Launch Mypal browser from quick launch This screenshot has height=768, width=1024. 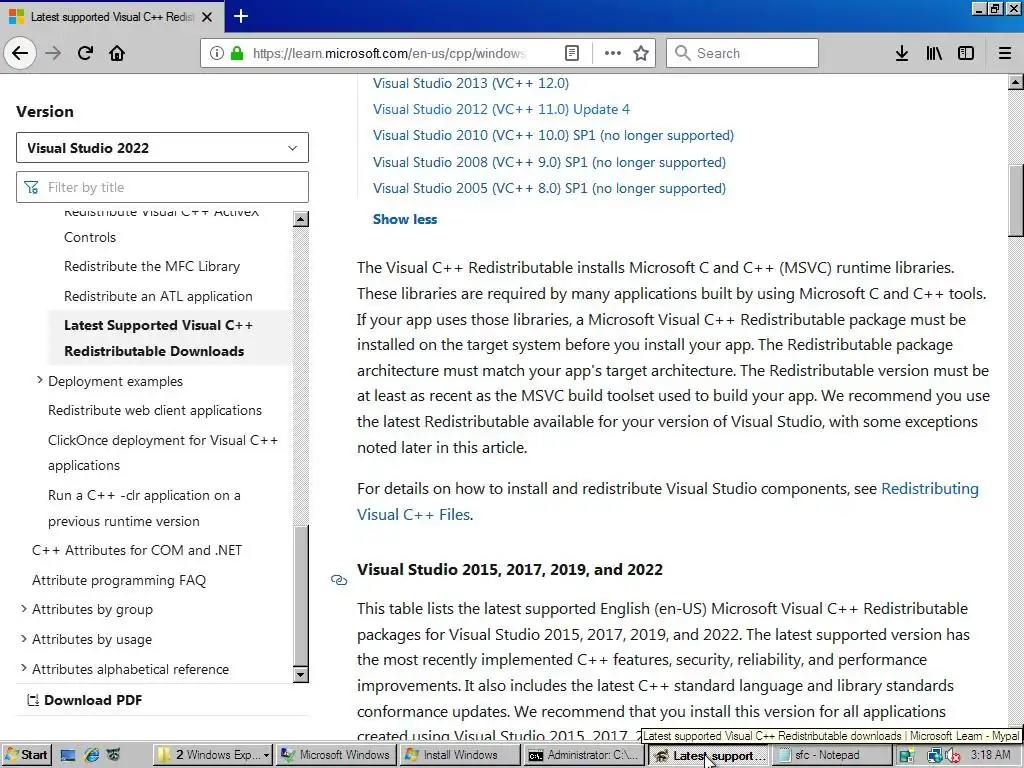pyautogui.click(x=114, y=755)
